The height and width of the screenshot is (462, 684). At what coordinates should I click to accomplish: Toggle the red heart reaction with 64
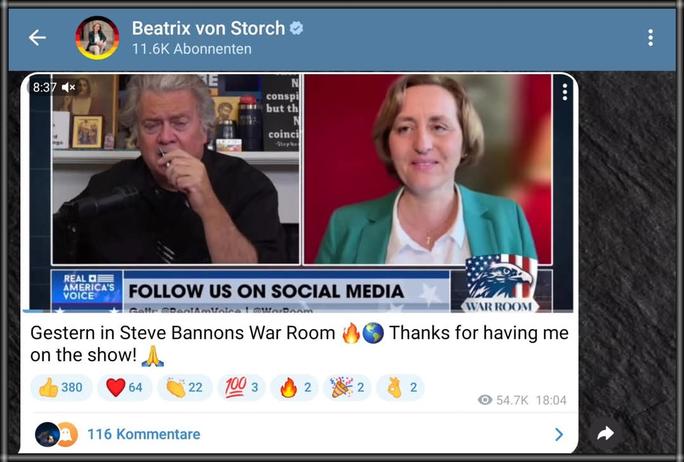[x=125, y=387]
